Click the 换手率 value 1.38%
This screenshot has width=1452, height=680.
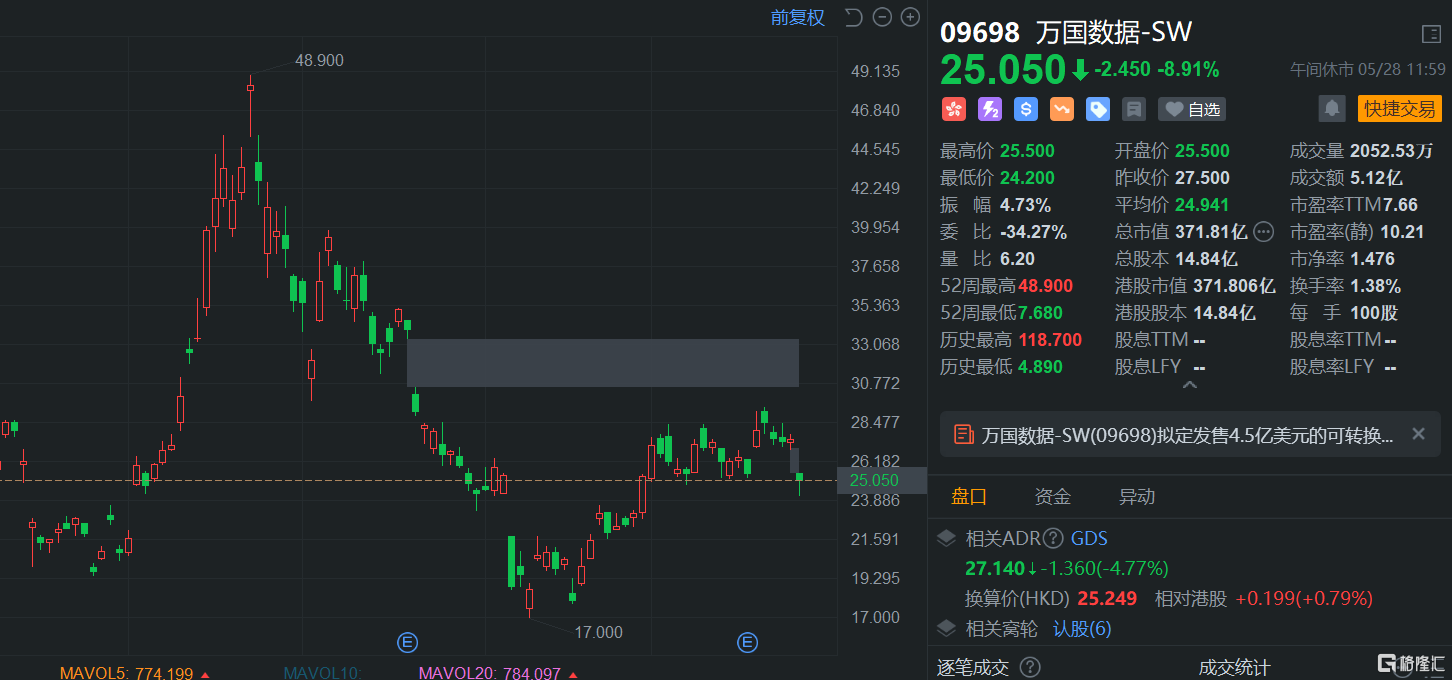point(1376,286)
